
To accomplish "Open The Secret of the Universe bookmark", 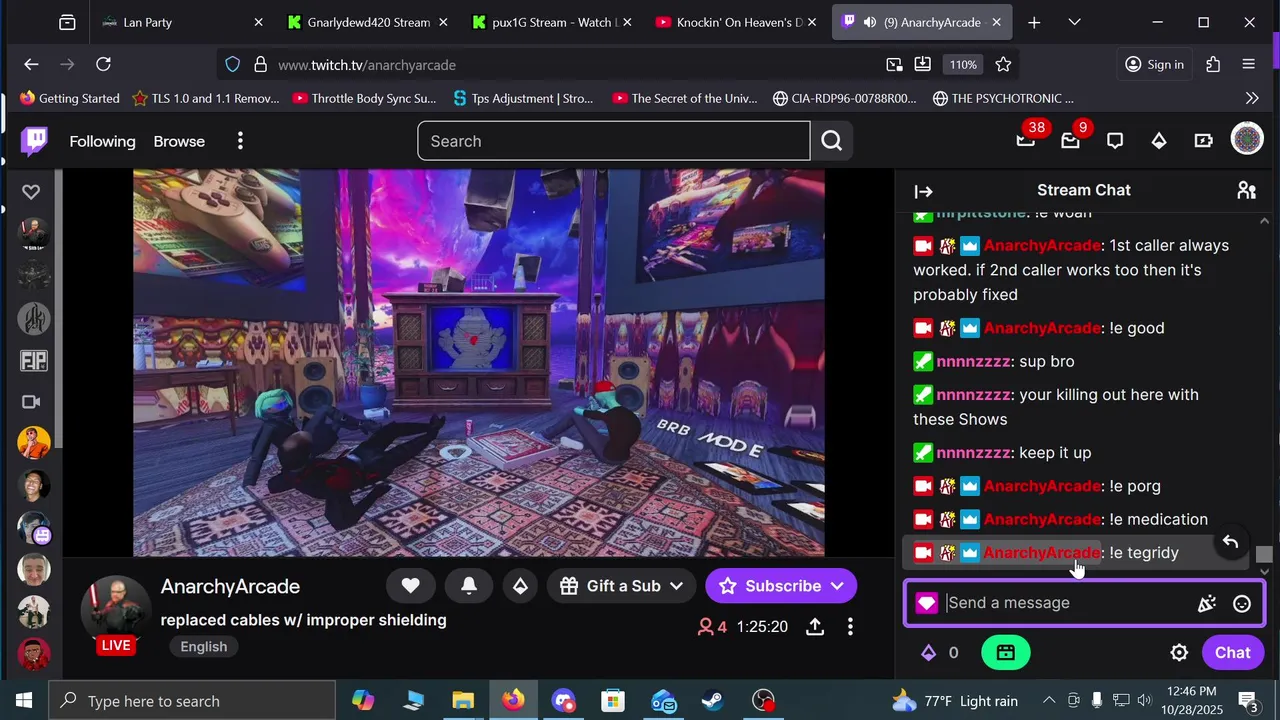I will [685, 98].
